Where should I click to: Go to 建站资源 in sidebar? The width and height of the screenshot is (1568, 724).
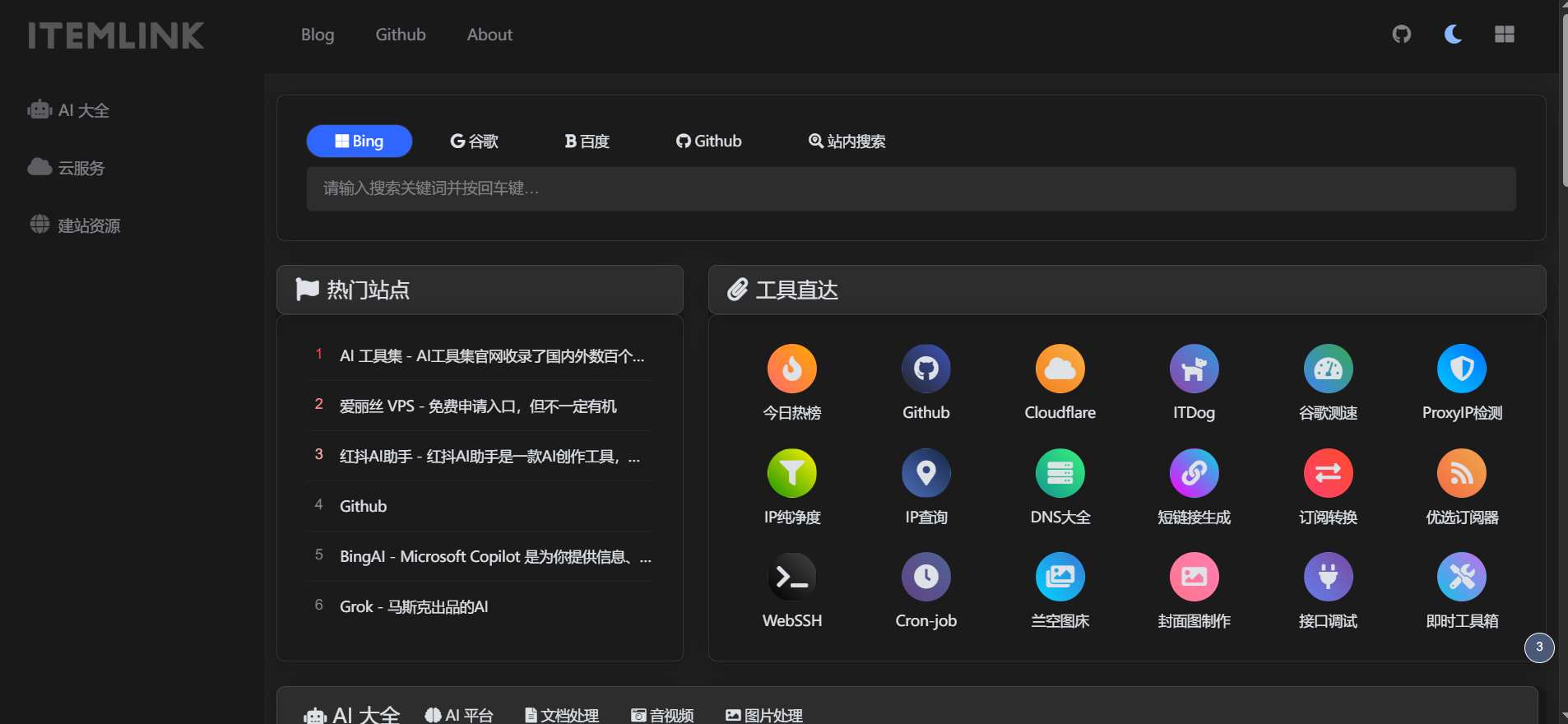pos(75,225)
